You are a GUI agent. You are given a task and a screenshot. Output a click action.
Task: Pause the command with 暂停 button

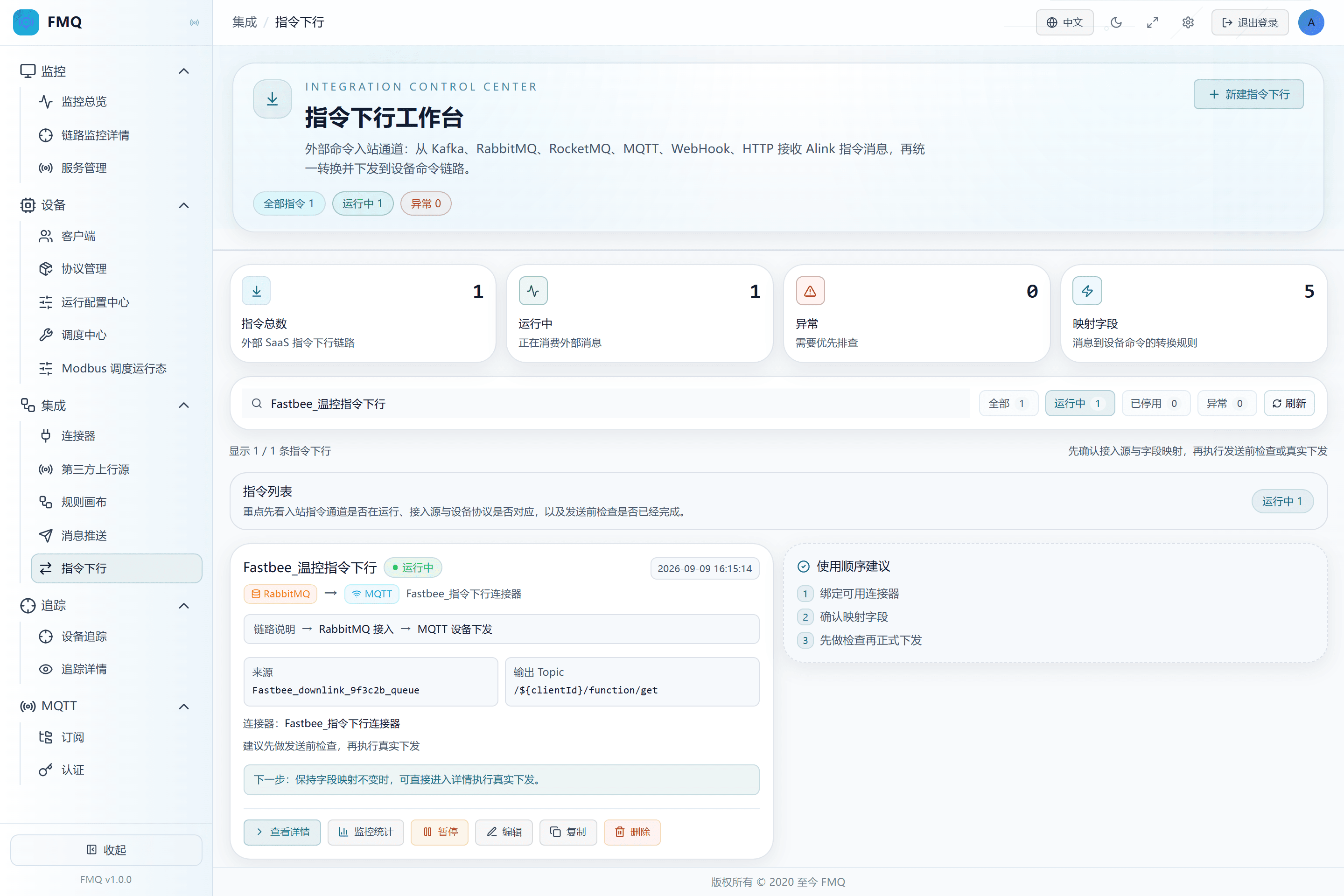(440, 832)
